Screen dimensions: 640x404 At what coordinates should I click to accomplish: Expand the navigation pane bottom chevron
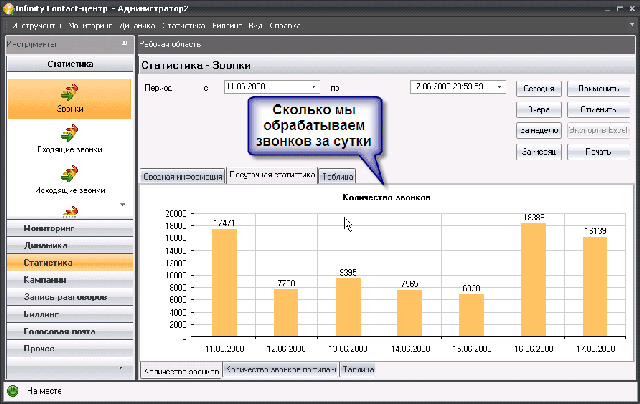point(121,368)
